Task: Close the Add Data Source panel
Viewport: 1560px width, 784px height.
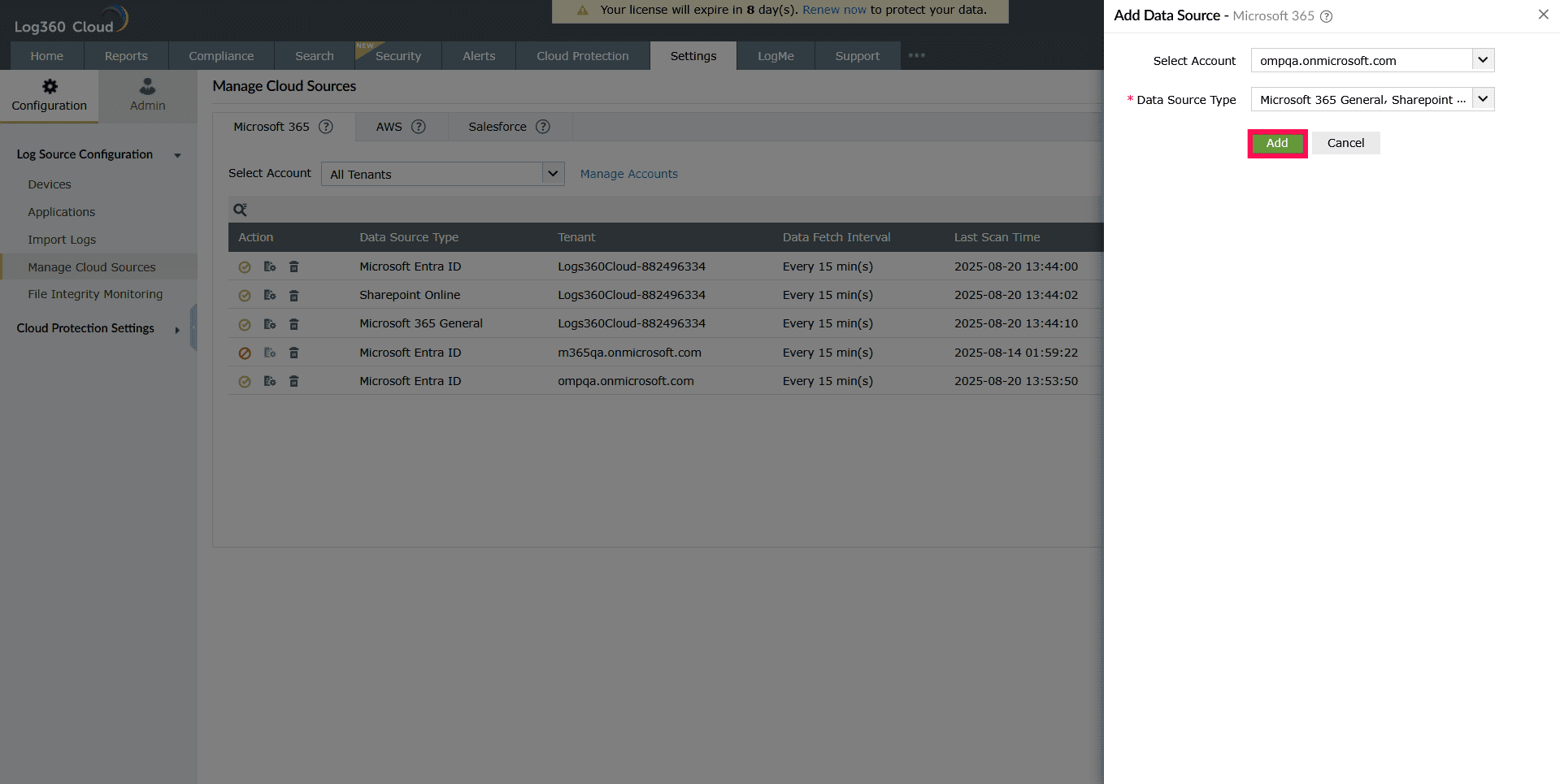Action: click(x=1543, y=15)
